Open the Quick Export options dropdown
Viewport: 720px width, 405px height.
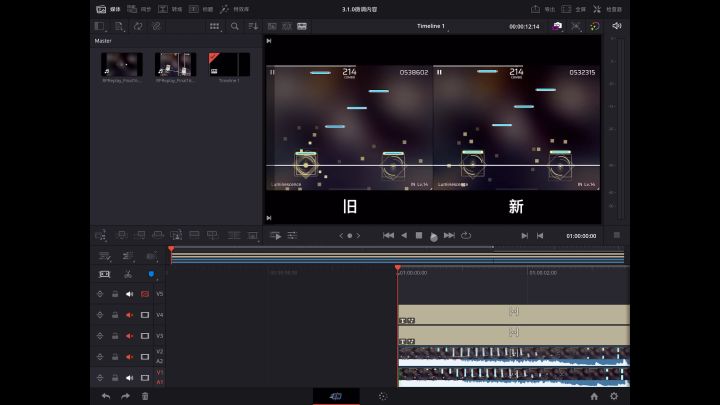(x=557, y=26)
